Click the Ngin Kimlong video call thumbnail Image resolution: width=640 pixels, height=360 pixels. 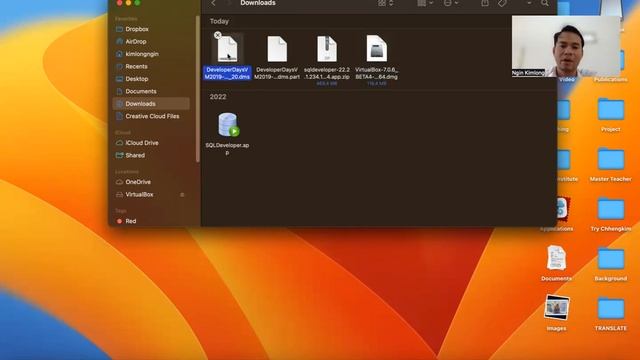click(x=566, y=46)
